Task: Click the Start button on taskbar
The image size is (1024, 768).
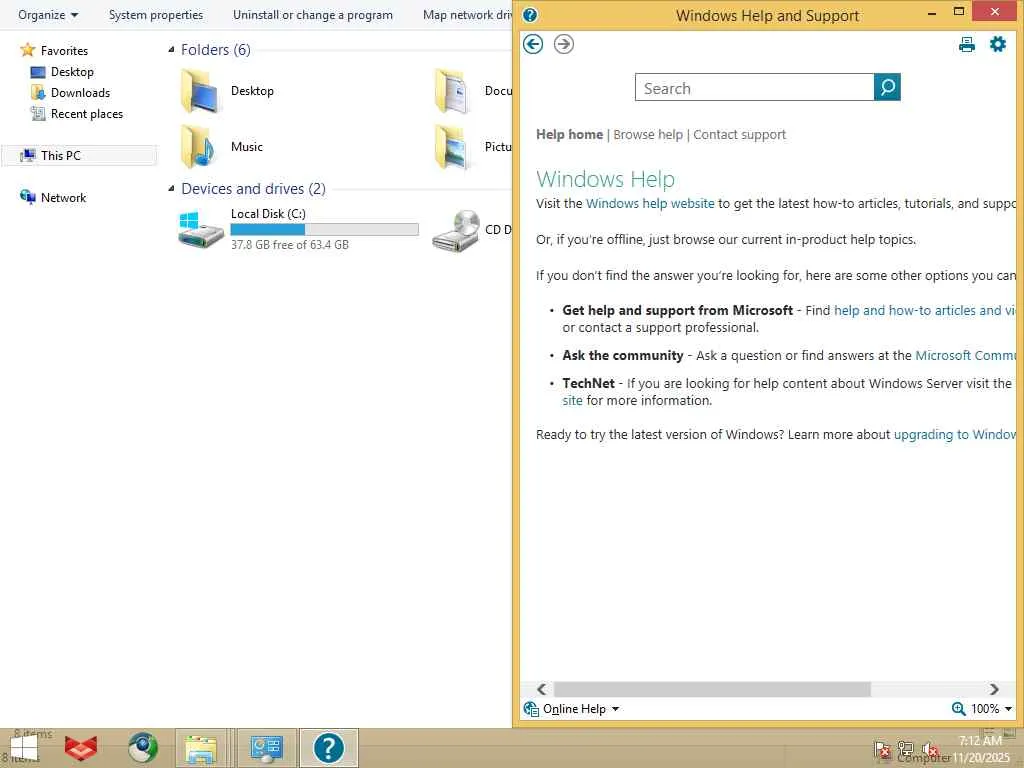Action: [x=24, y=748]
